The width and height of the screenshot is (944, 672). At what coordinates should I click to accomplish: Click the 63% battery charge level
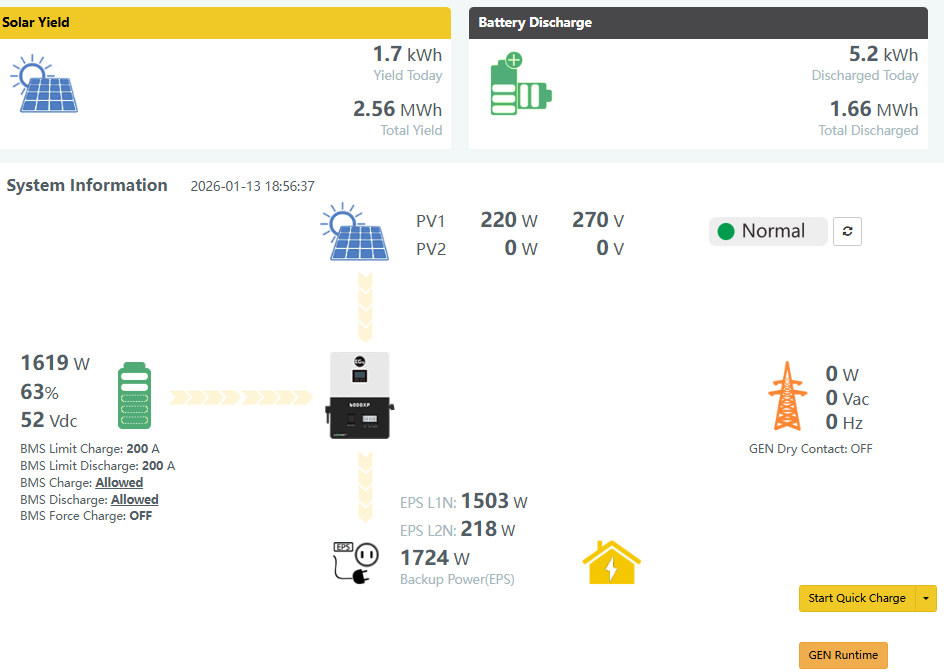click(39, 392)
